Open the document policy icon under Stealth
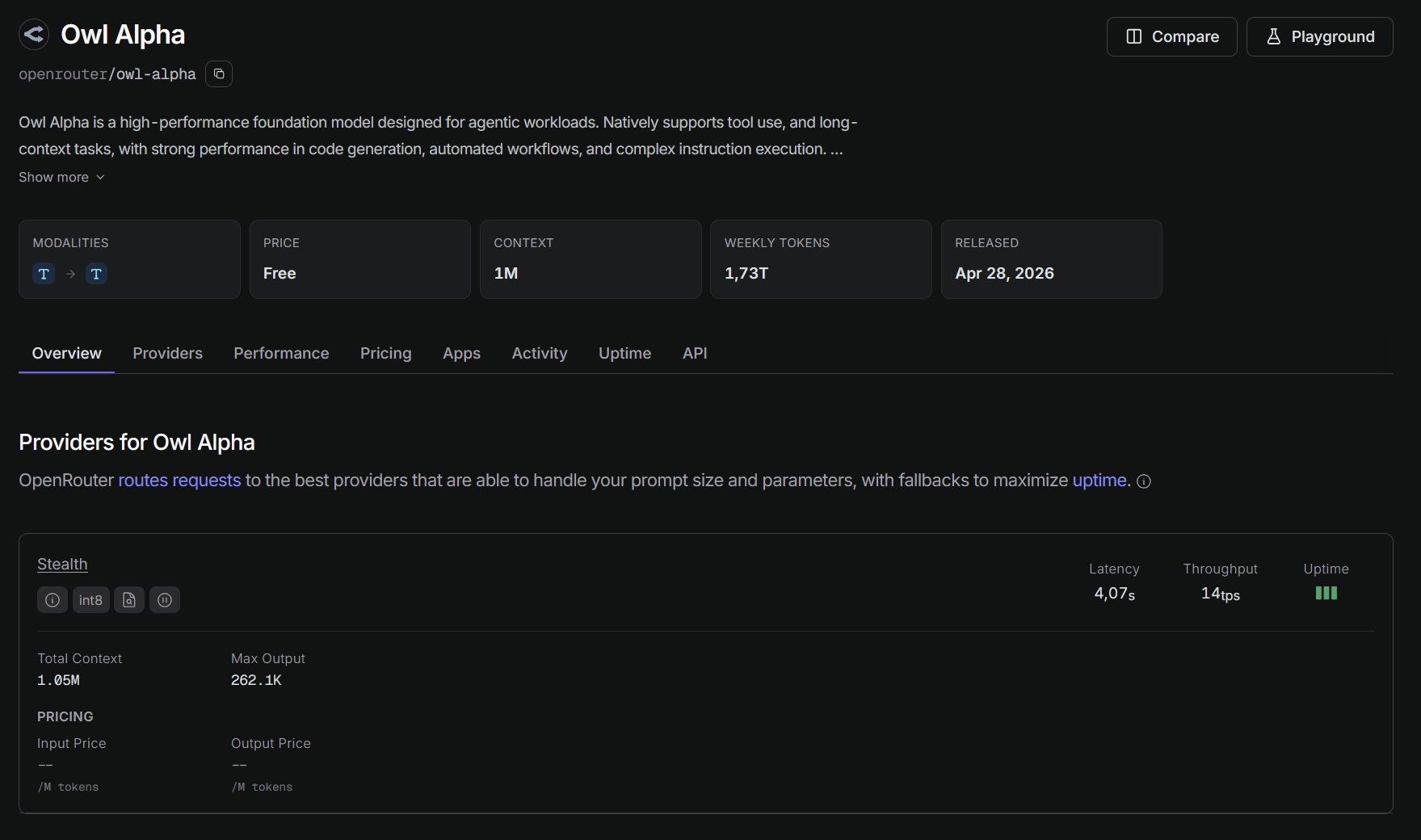 click(129, 600)
